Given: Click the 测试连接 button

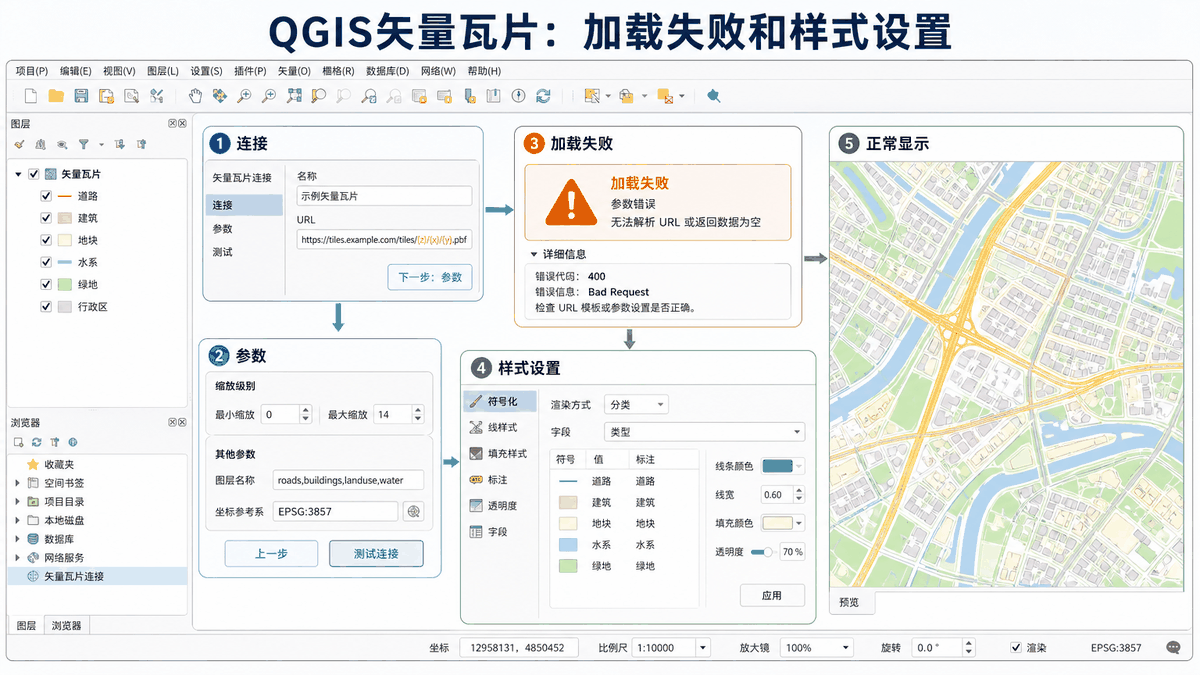Looking at the screenshot, I should pos(376,553).
